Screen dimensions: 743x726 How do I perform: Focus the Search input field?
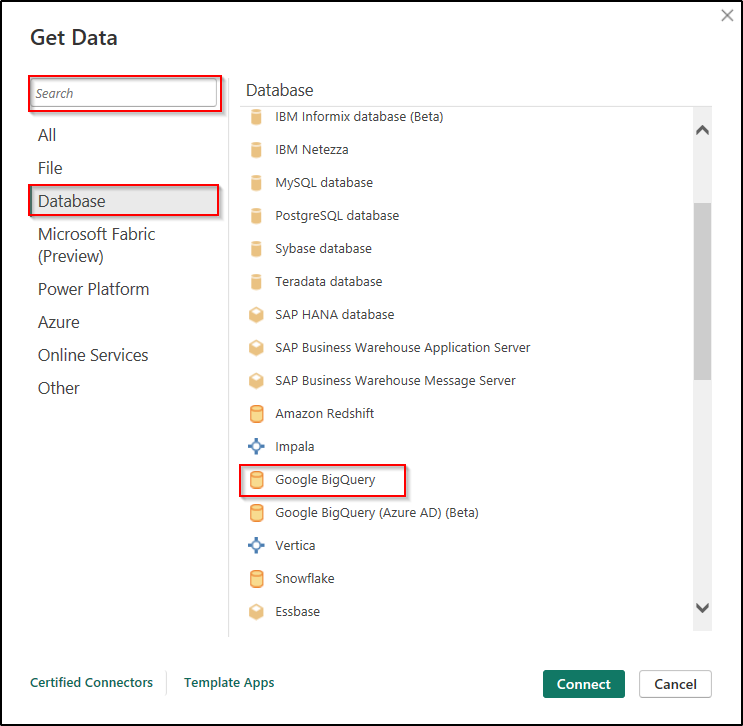point(124,93)
